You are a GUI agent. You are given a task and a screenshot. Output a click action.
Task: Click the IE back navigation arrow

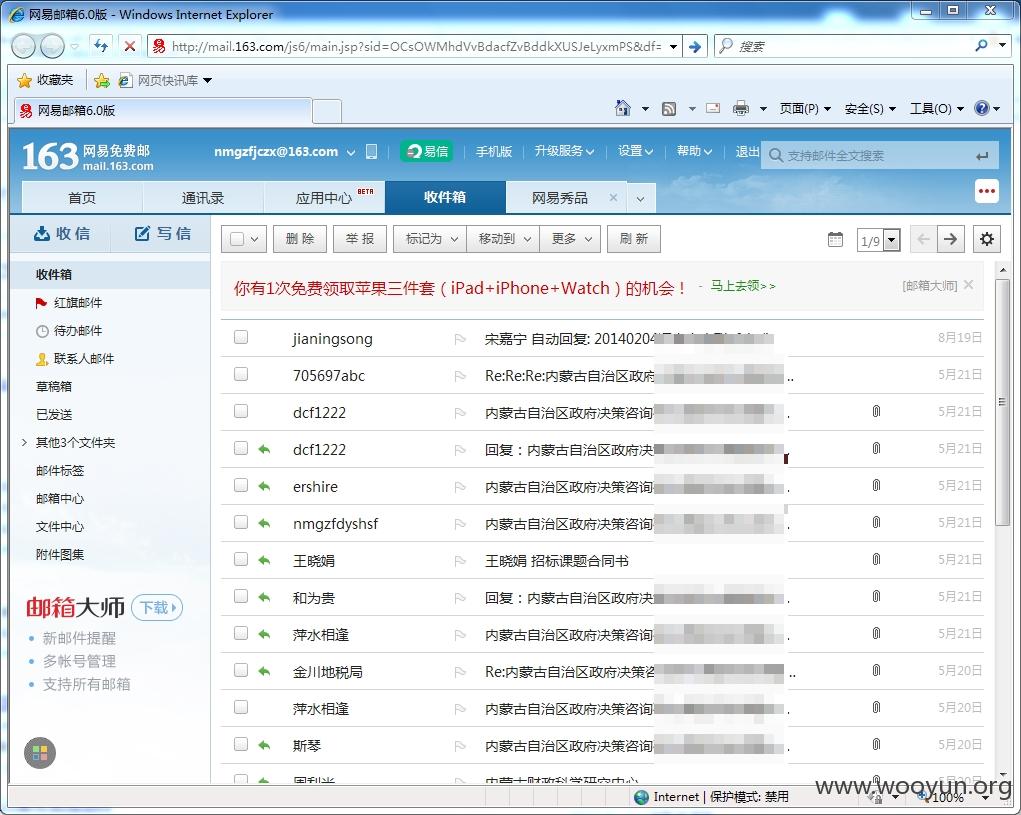point(23,46)
